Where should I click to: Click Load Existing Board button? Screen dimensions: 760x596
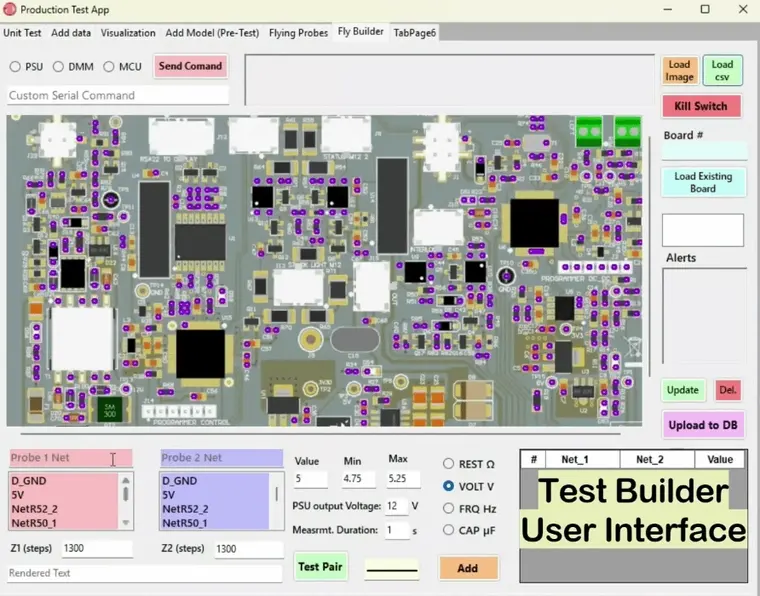(703, 182)
